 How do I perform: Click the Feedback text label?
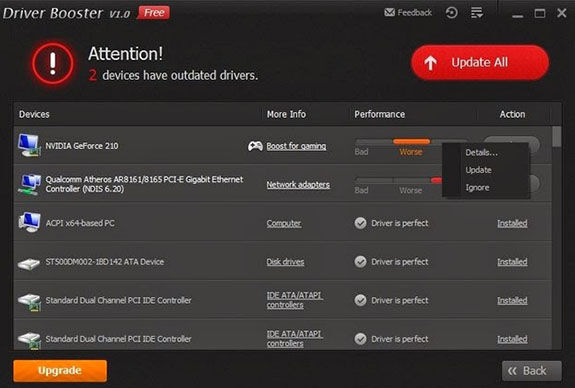point(414,13)
